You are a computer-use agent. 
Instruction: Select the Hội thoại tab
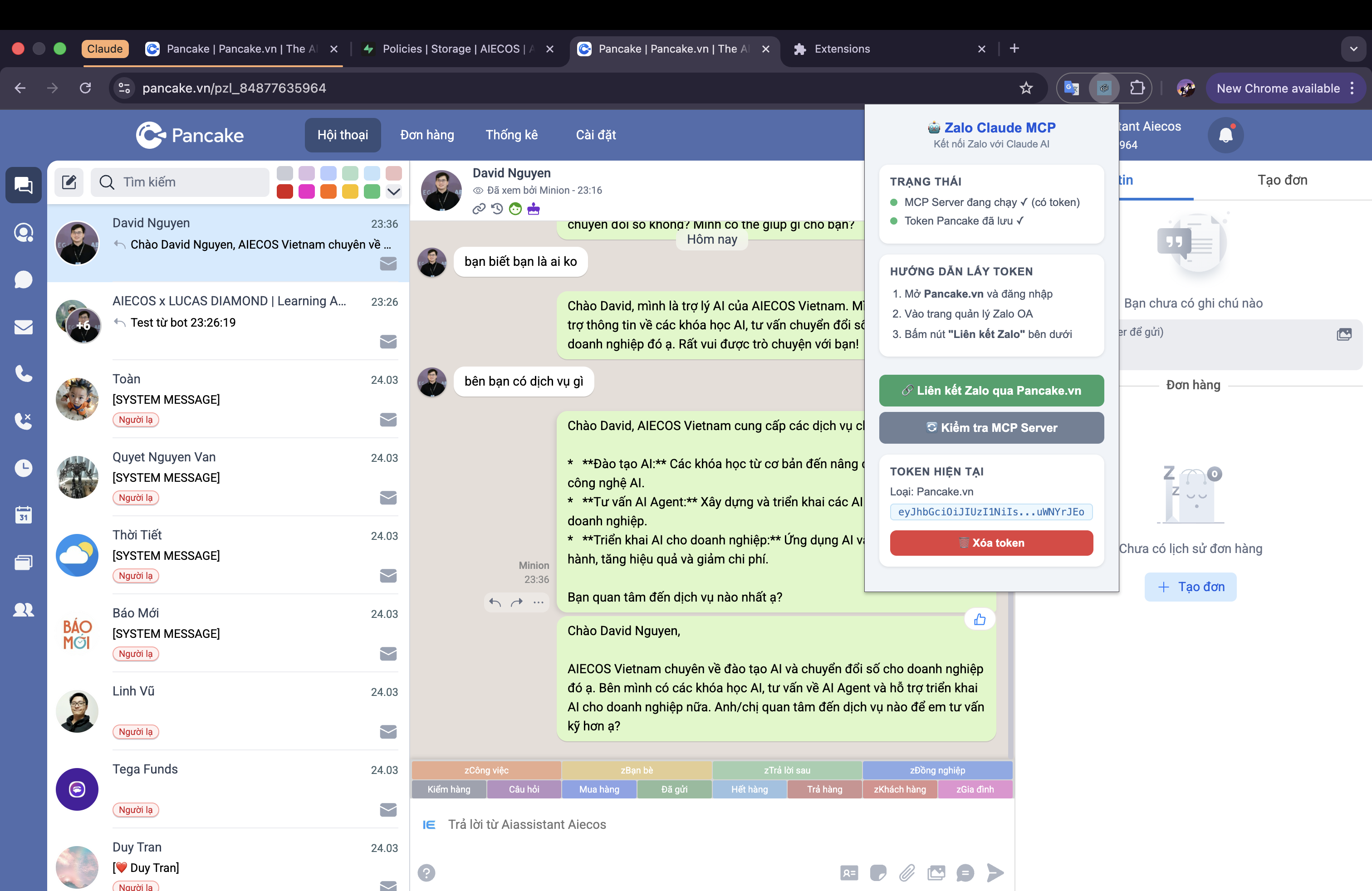[343, 135]
